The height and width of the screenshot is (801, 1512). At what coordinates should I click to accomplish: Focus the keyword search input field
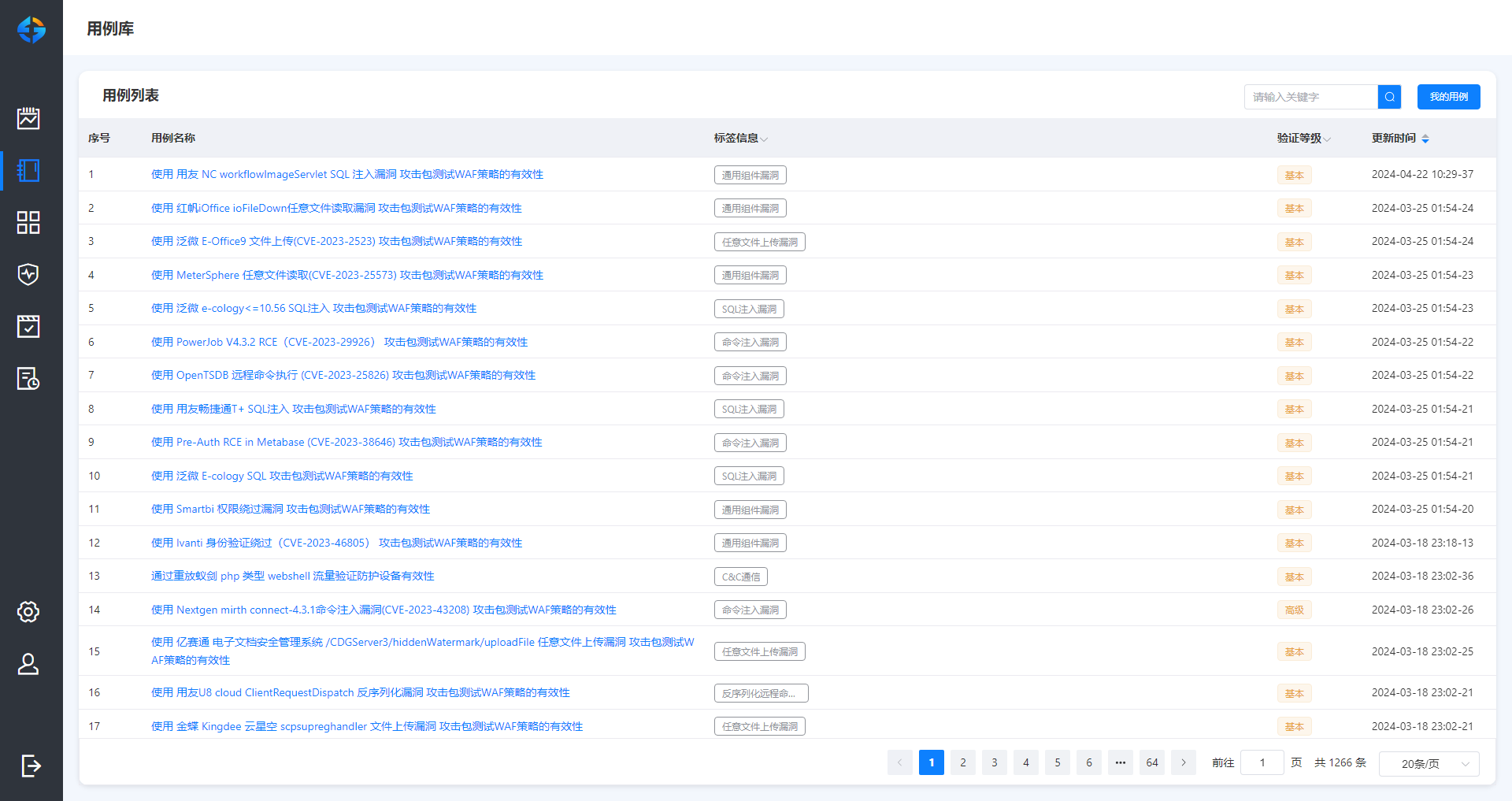pos(1311,97)
